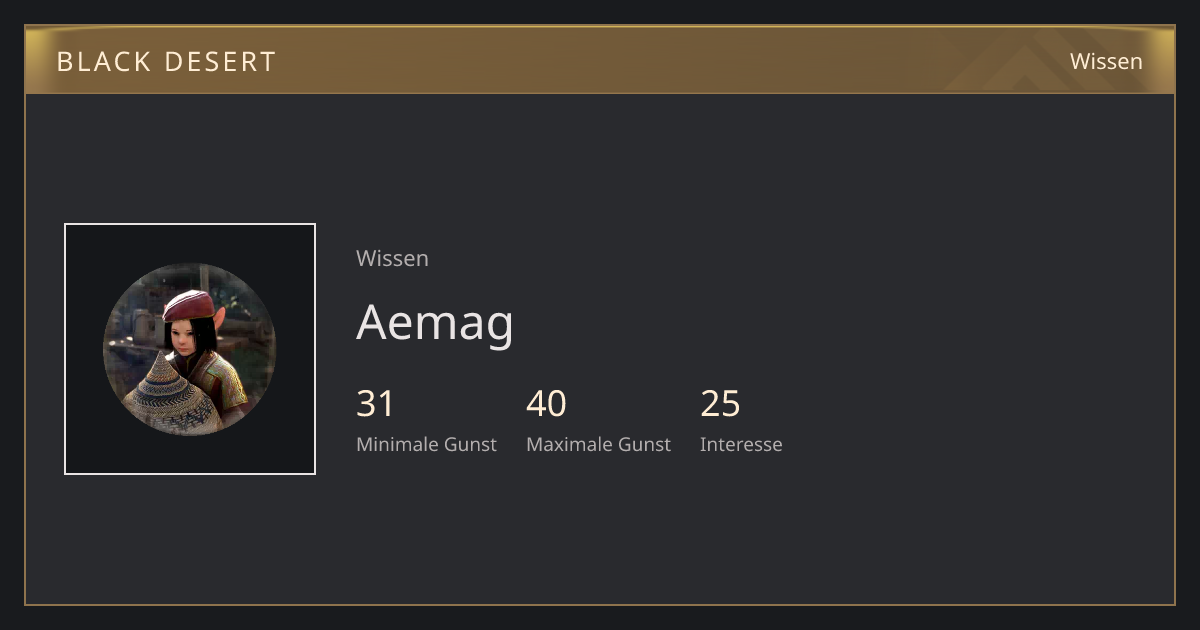Select the Minimale Gunst label
1200x630 pixels.
[x=426, y=444]
